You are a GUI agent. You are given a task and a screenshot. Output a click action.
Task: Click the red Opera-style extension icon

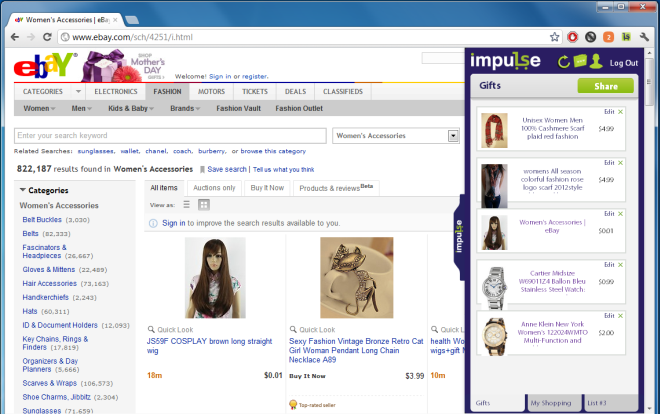[x=572, y=37]
